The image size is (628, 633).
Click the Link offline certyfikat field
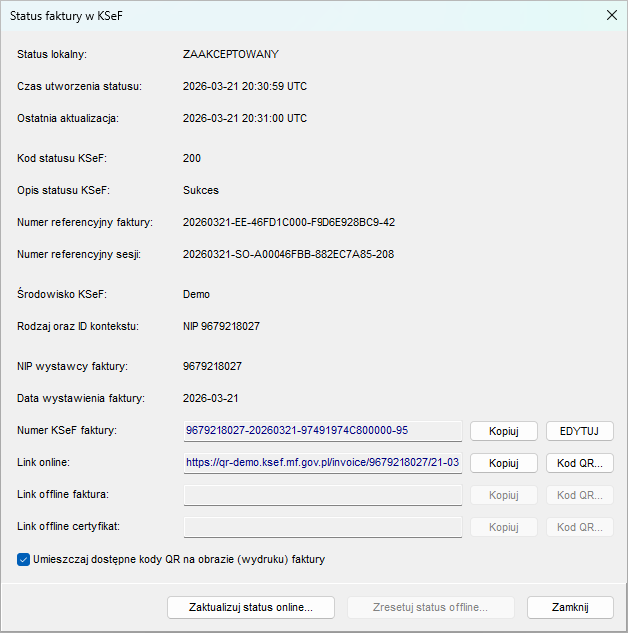(322, 527)
